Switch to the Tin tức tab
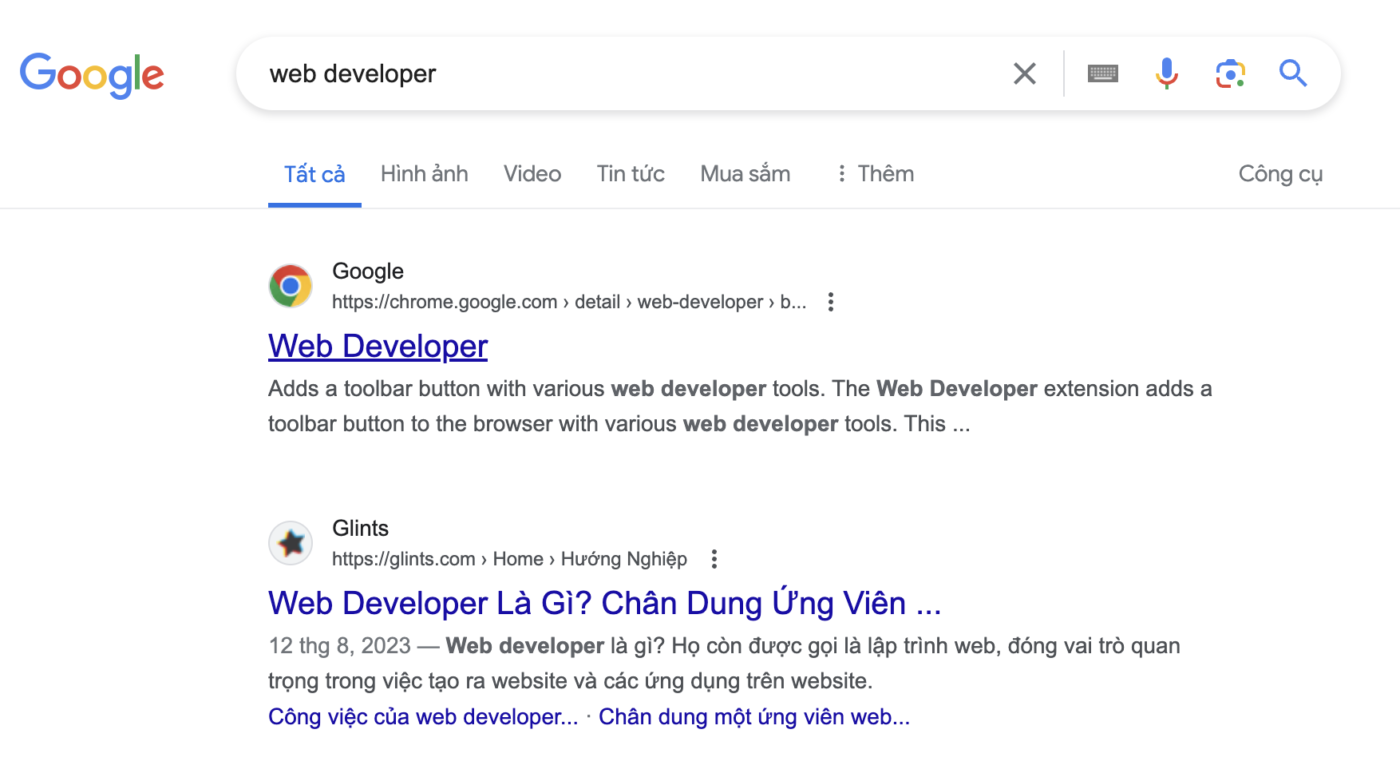The height and width of the screenshot is (781, 1400). tap(631, 174)
